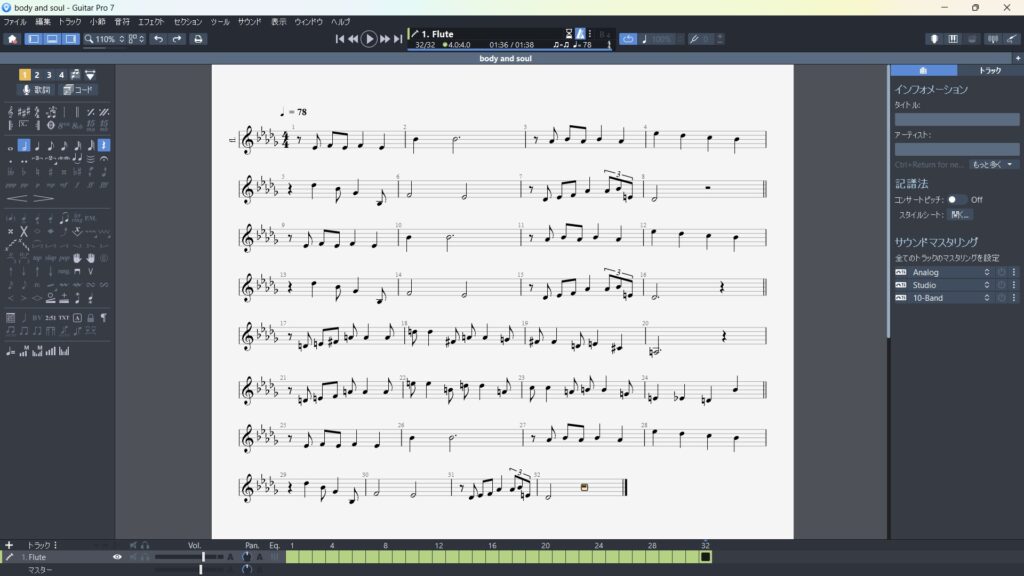Open the player bar options dots
This screenshot has height=576, width=1024.
pyautogui.click(x=590, y=33)
